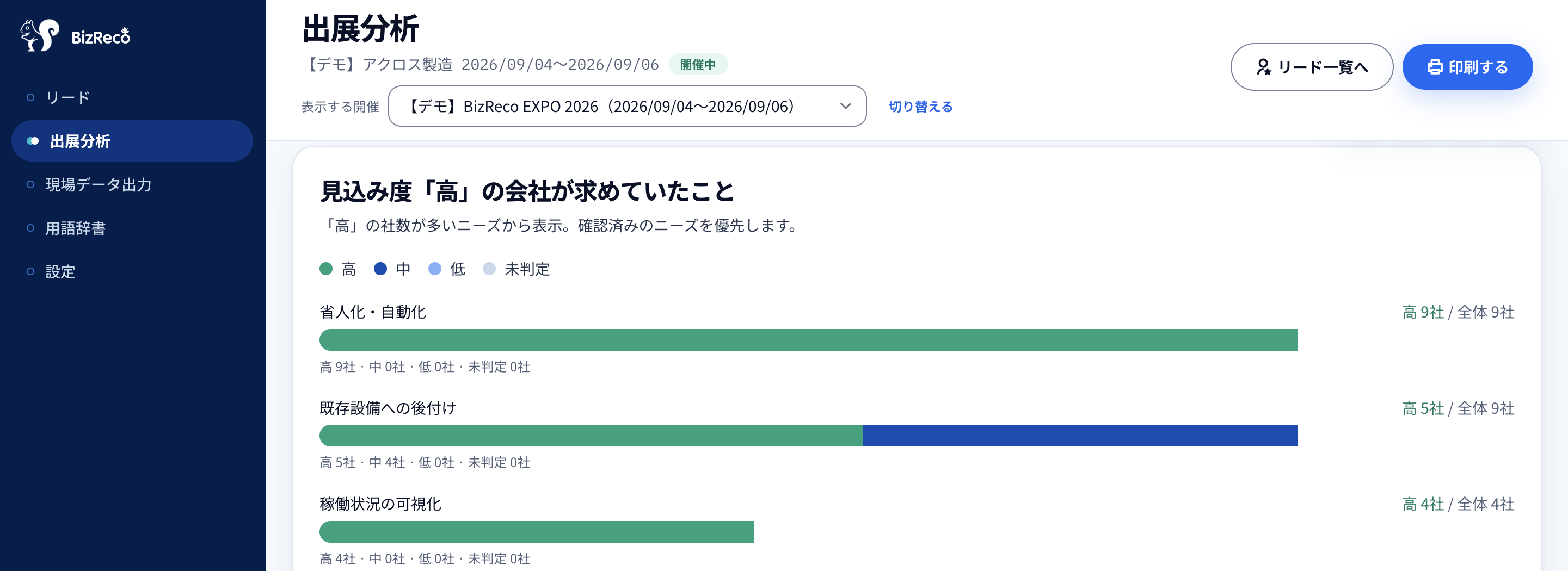Click the 印刷する button
This screenshot has height=571, width=1568.
point(1467,67)
